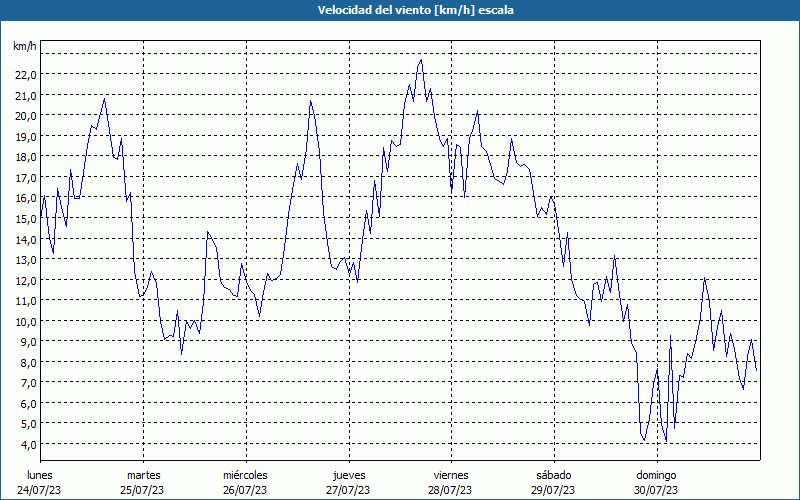This screenshot has height=500, width=800.
Task: Click the 20,0 y-axis label
Action: coord(27,116)
